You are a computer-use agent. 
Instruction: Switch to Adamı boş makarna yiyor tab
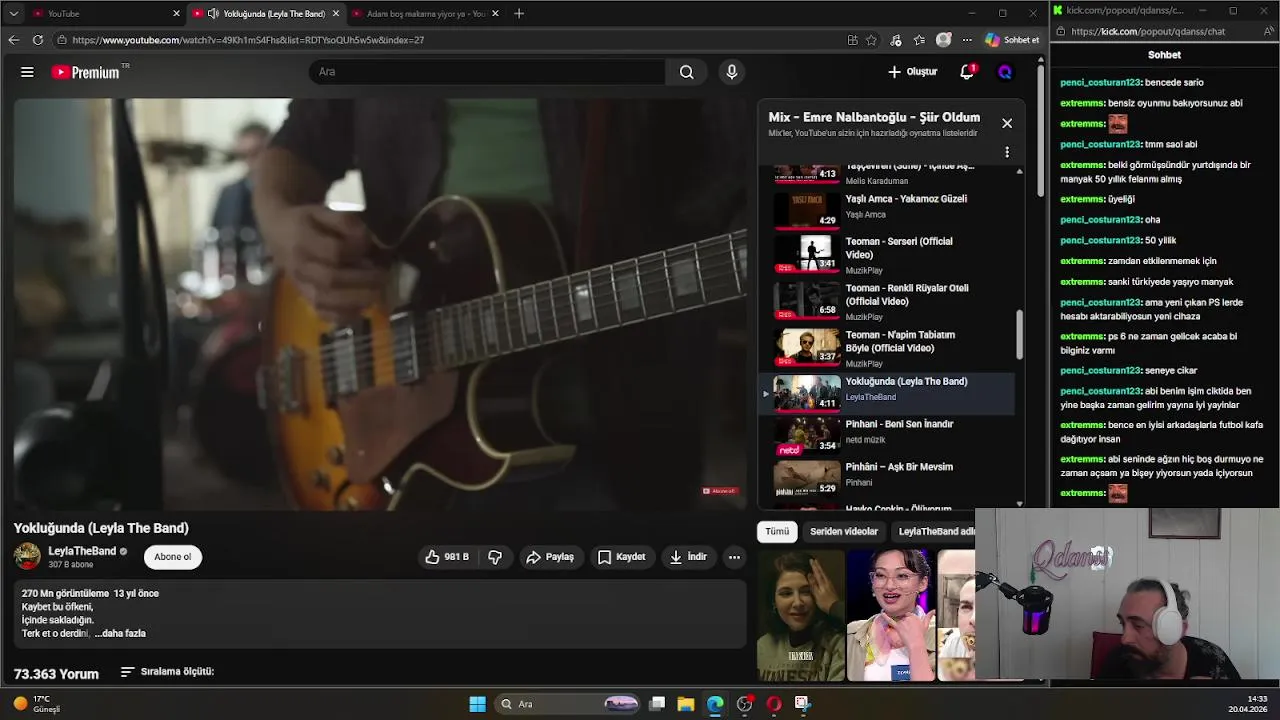tap(427, 14)
